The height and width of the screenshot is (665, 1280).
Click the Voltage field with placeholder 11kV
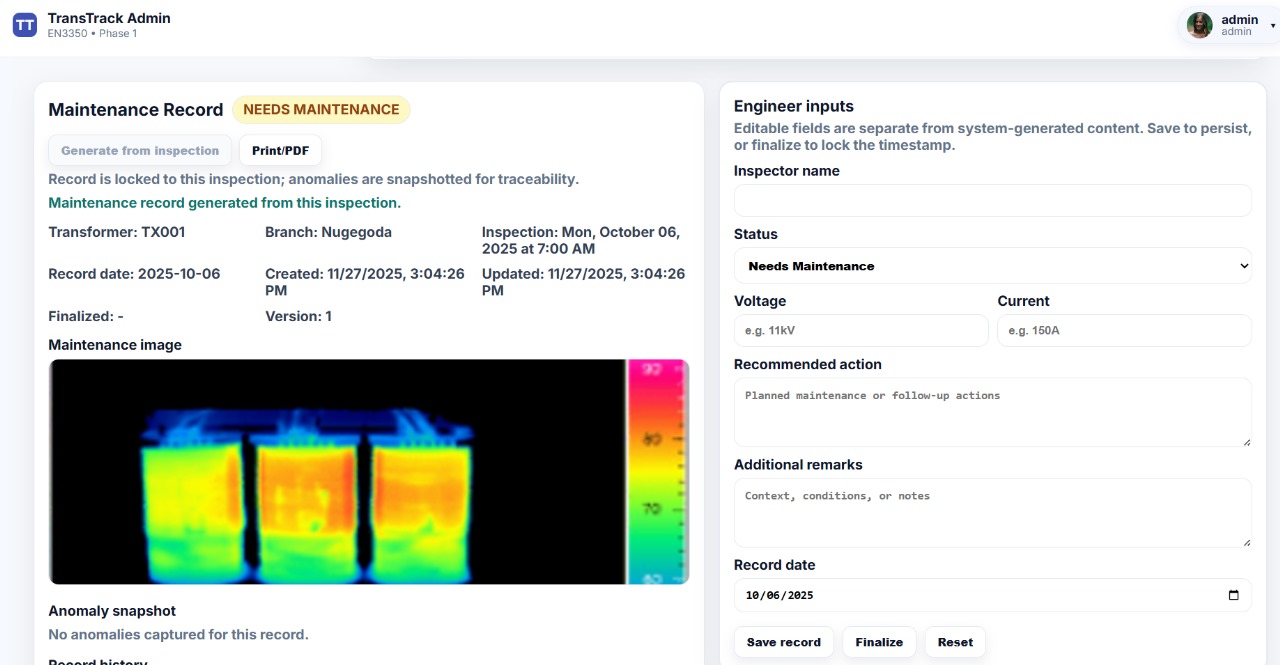click(860, 330)
